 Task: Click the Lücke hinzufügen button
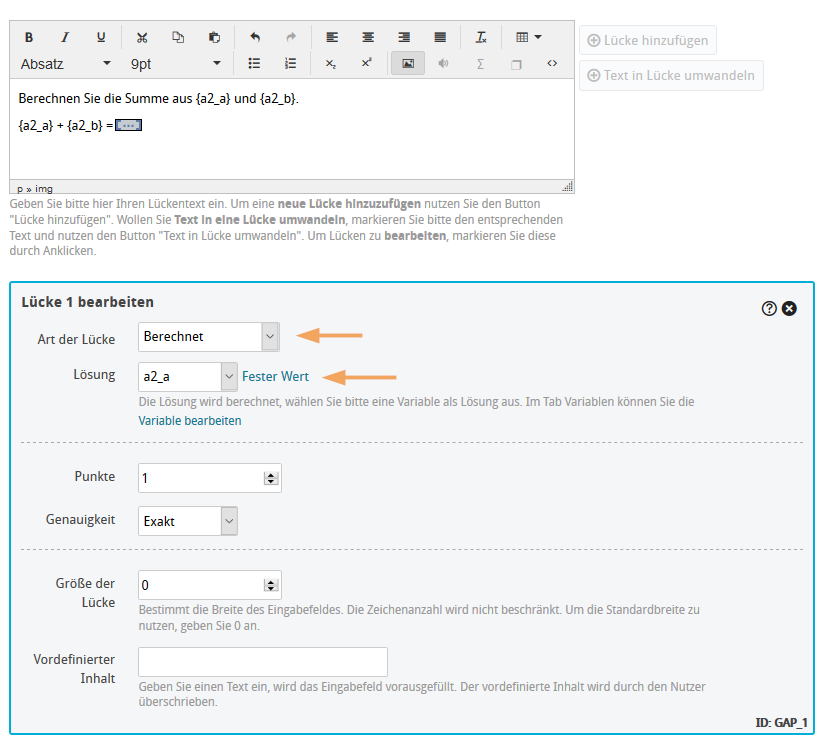point(648,41)
